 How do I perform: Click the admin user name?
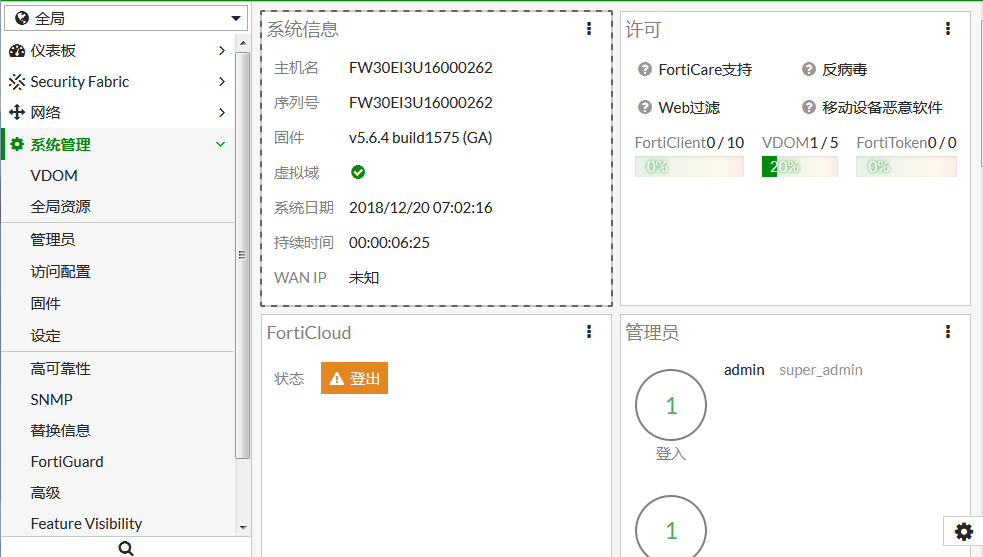click(744, 370)
